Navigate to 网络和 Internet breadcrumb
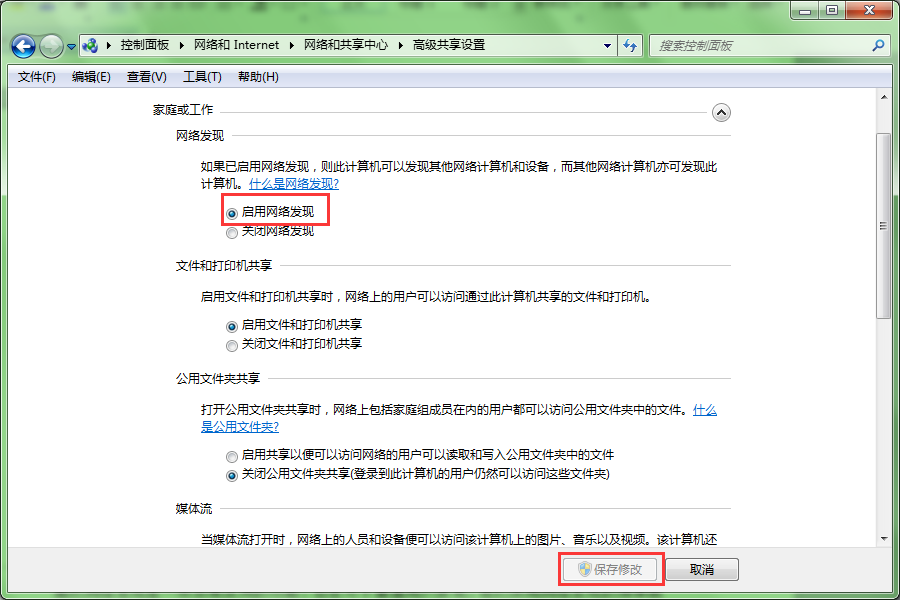Screen dimensions: 900x600 tap(236, 45)
